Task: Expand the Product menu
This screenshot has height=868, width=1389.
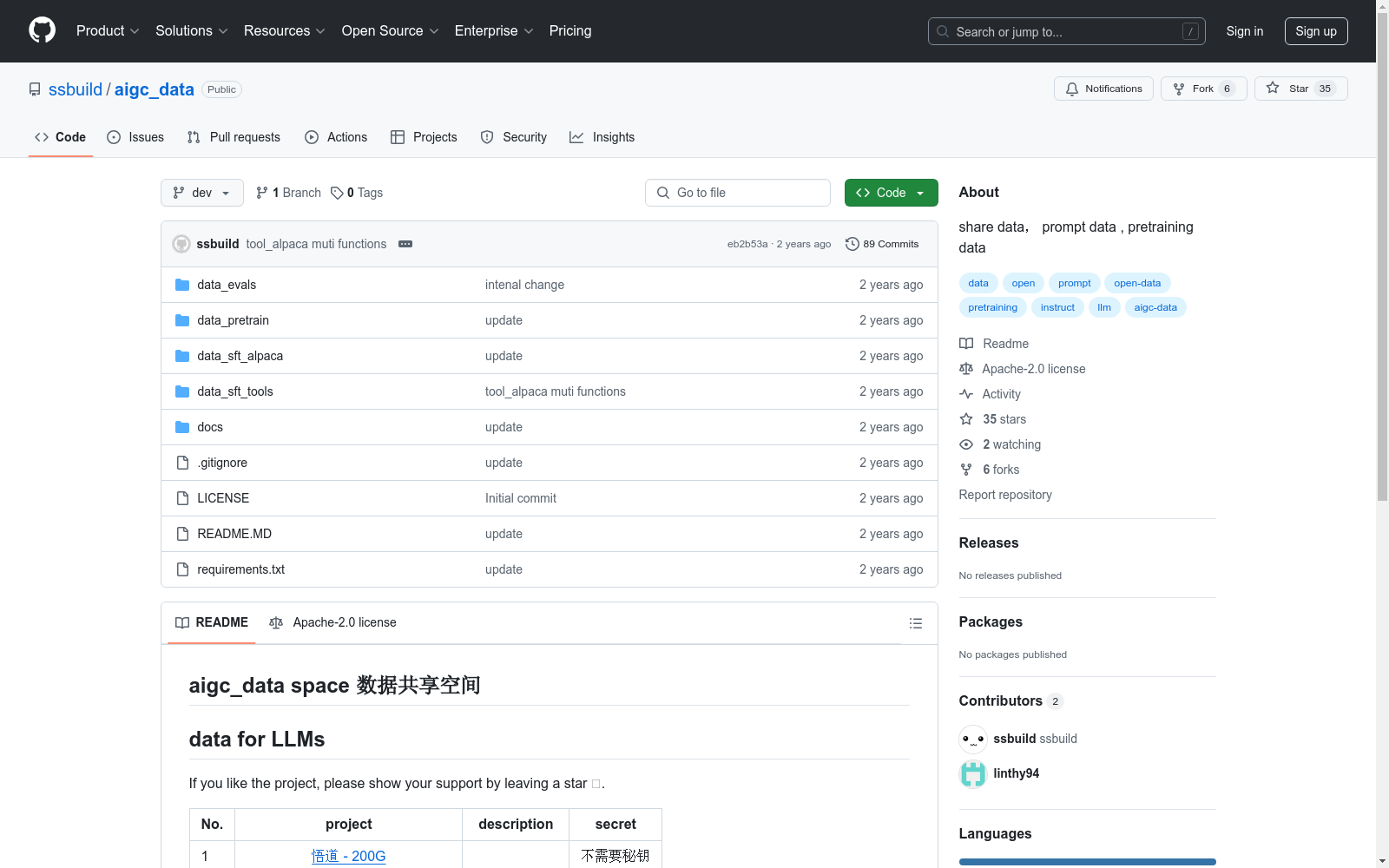Action: coord(108,30)
